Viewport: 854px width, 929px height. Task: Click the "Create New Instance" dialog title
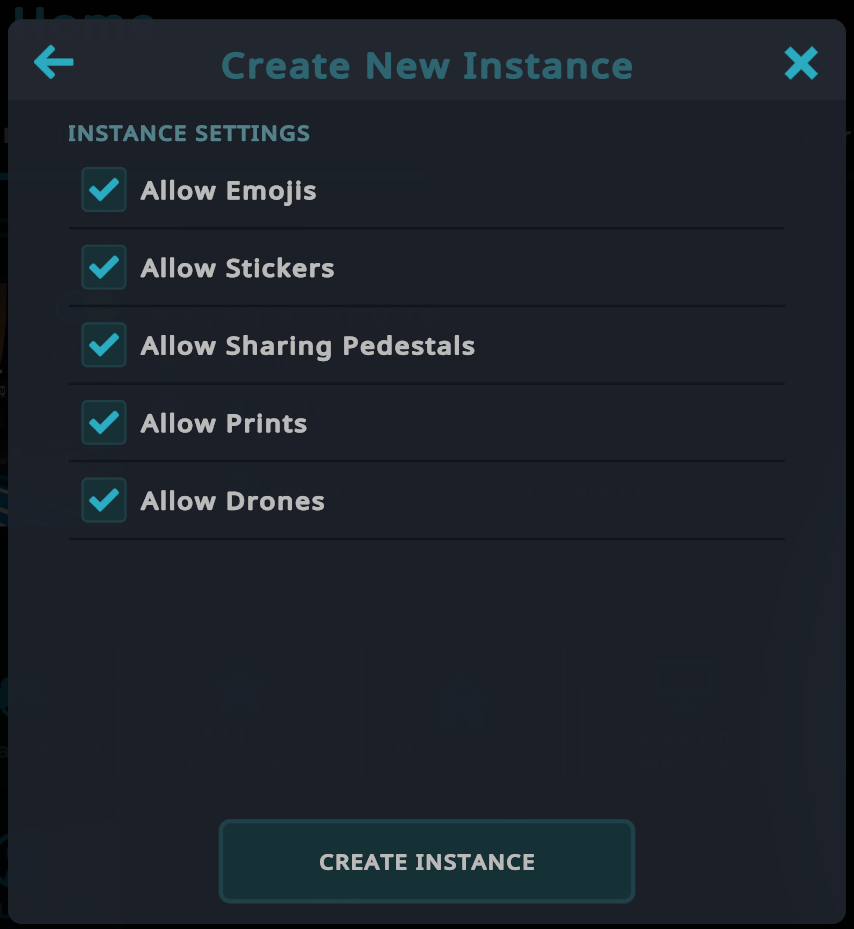(x=427, y=65)
